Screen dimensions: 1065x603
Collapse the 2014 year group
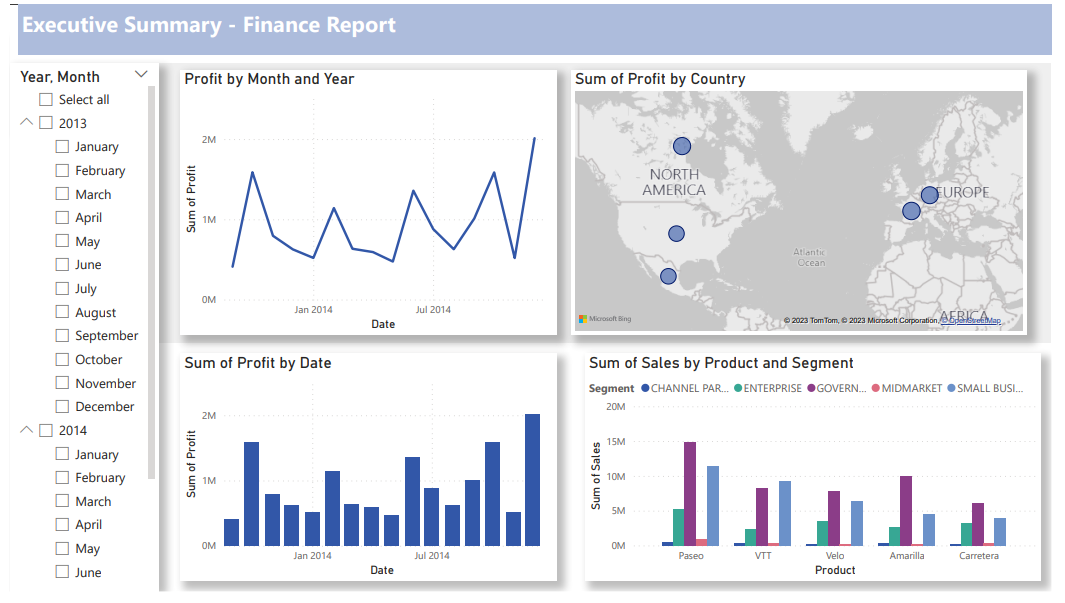(26, 430)
